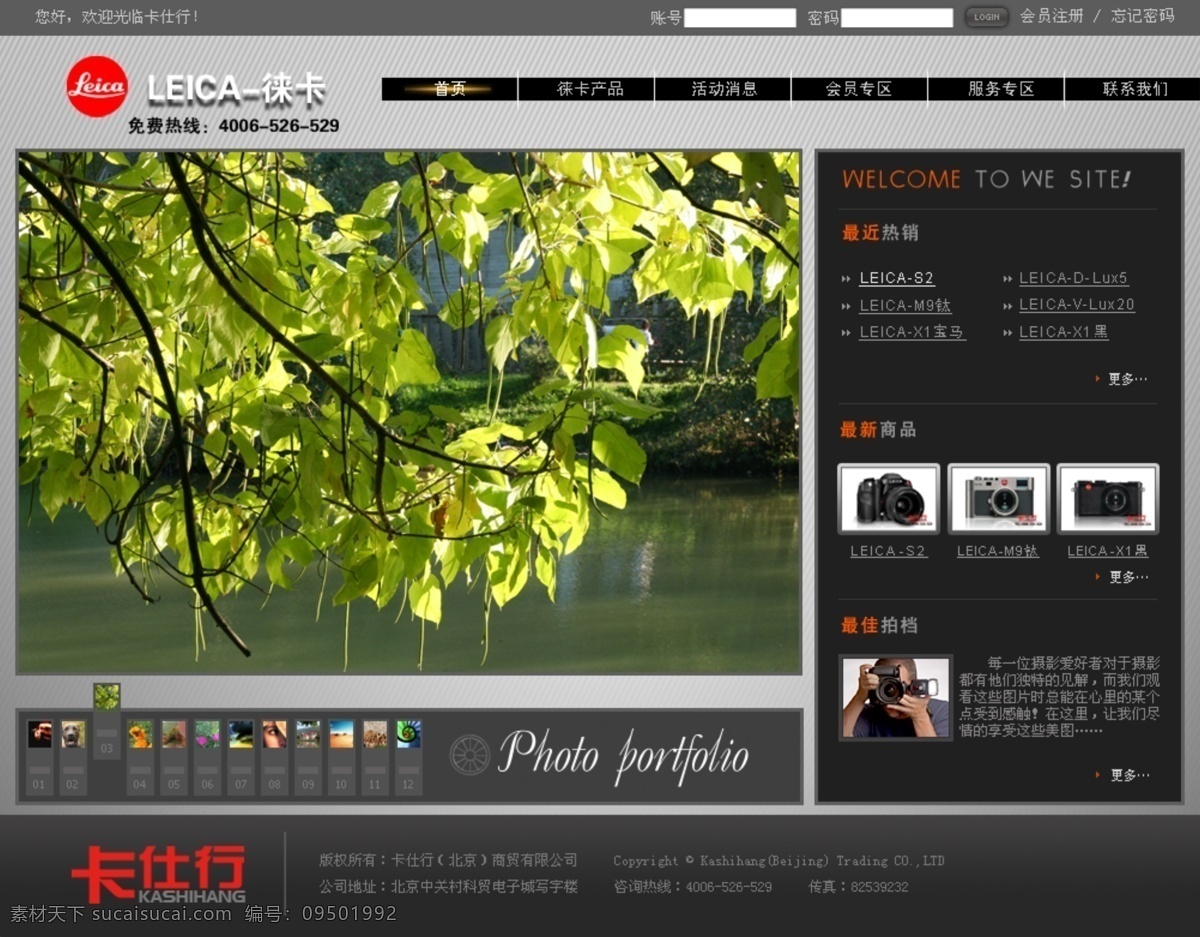Click the 密码 password input field
Screen dimensions: 1200x937
pyautogui.click(x=897, y=18)
